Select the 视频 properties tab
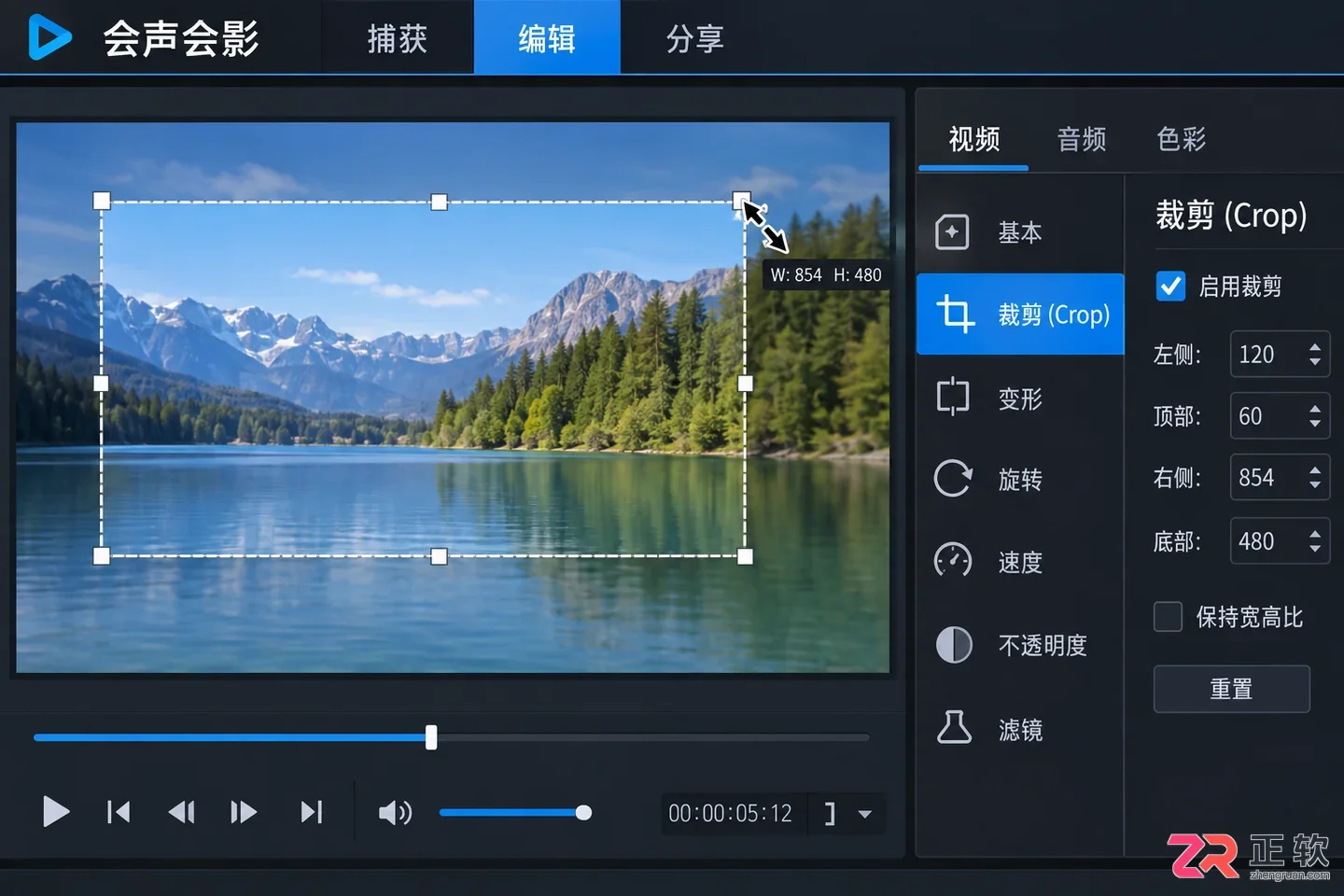The height and width of the screenshot is (896, 1344). click(973, 139)
